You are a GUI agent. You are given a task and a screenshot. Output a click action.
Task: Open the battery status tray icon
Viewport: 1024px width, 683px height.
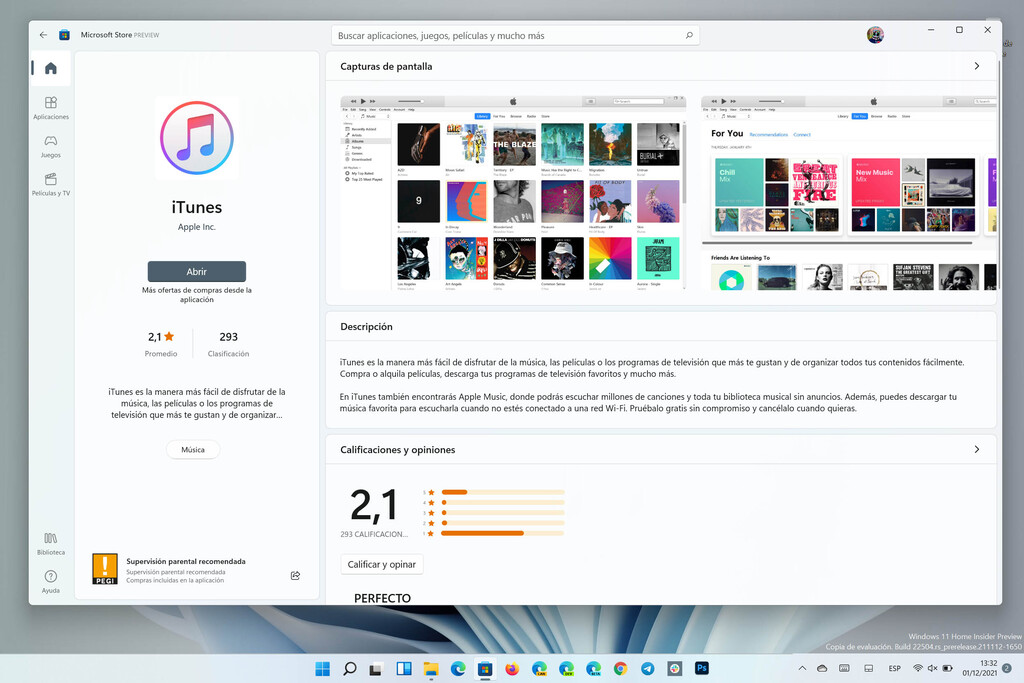pyautogui.click(x=948, y=669)
